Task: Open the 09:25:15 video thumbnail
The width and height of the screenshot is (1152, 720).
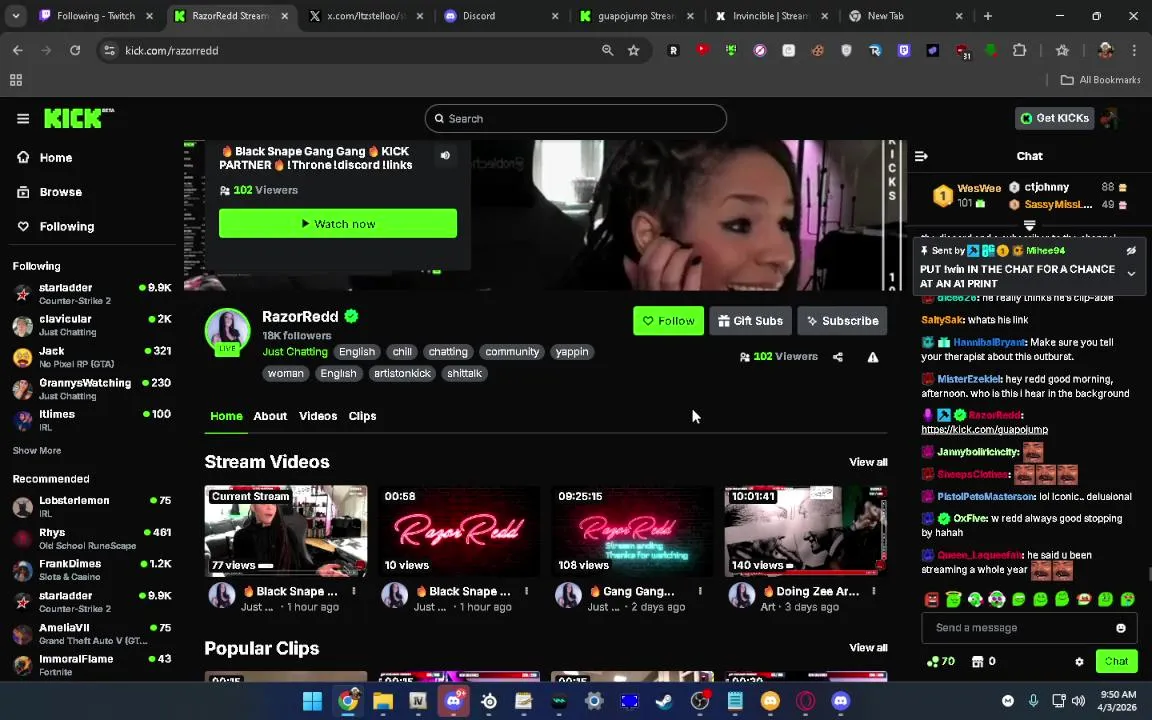Action: click(632, 530)
